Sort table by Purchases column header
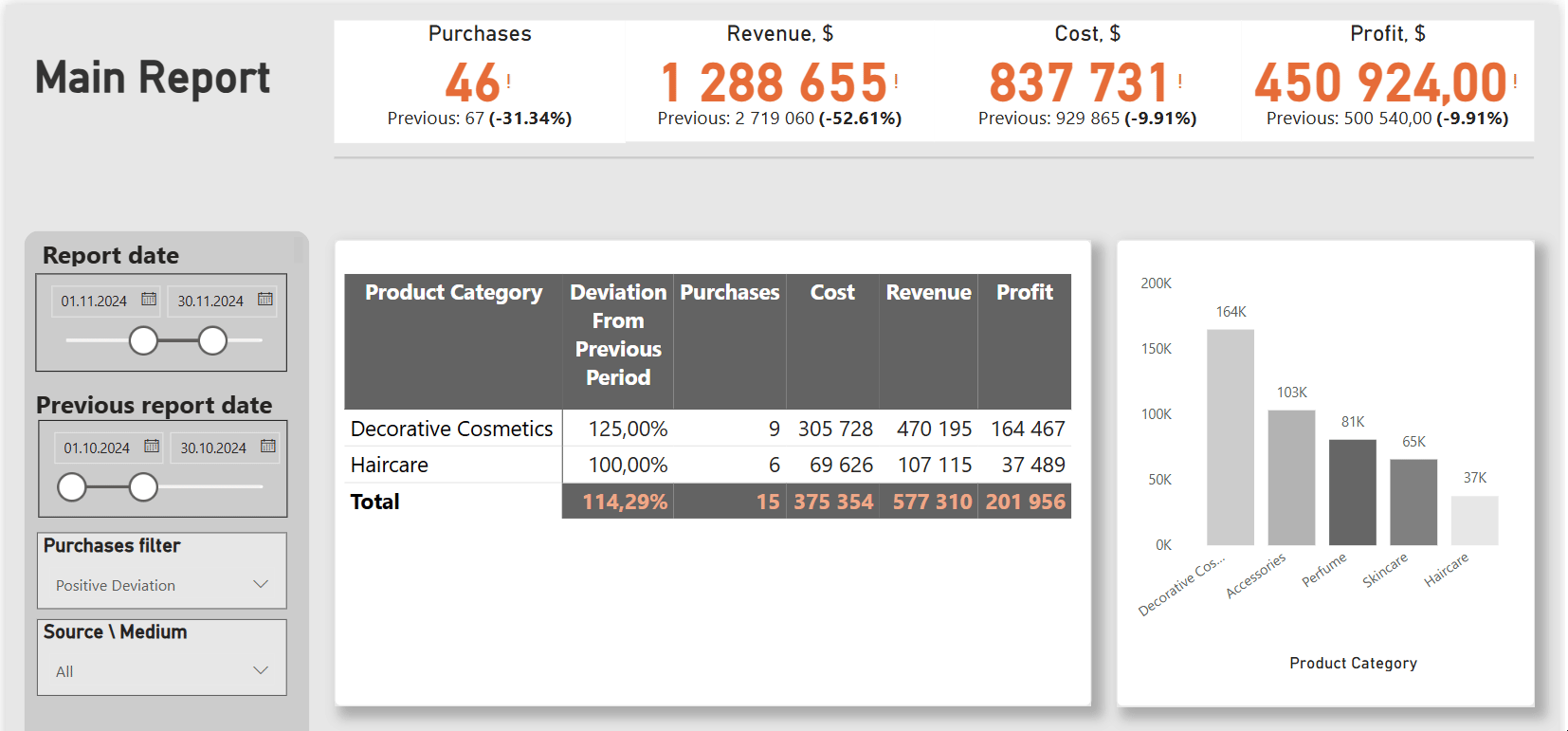This screenshot has height=731, width=1568. coord(730,293)
